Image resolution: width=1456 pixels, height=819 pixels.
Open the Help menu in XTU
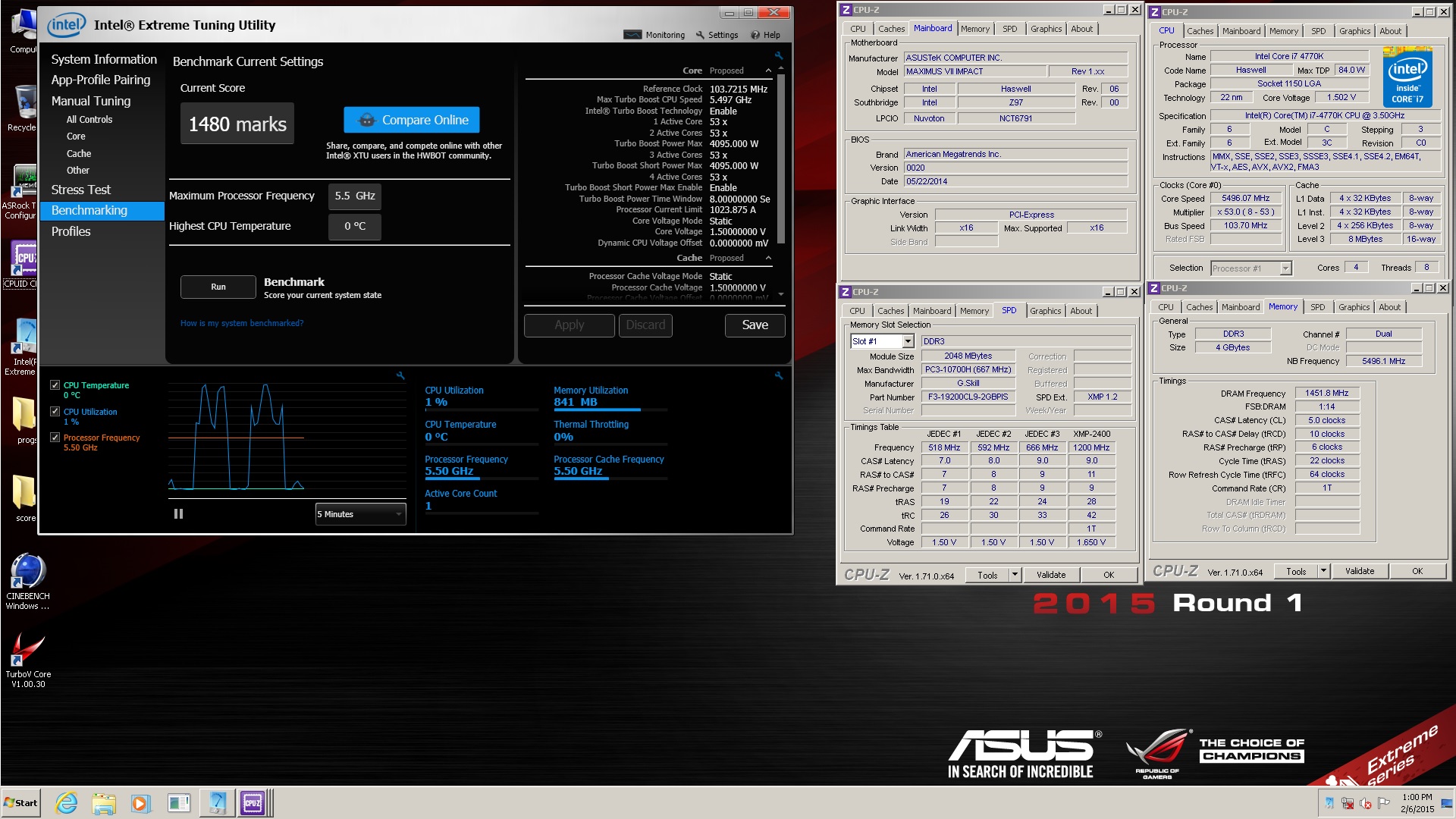coord(765,35)
